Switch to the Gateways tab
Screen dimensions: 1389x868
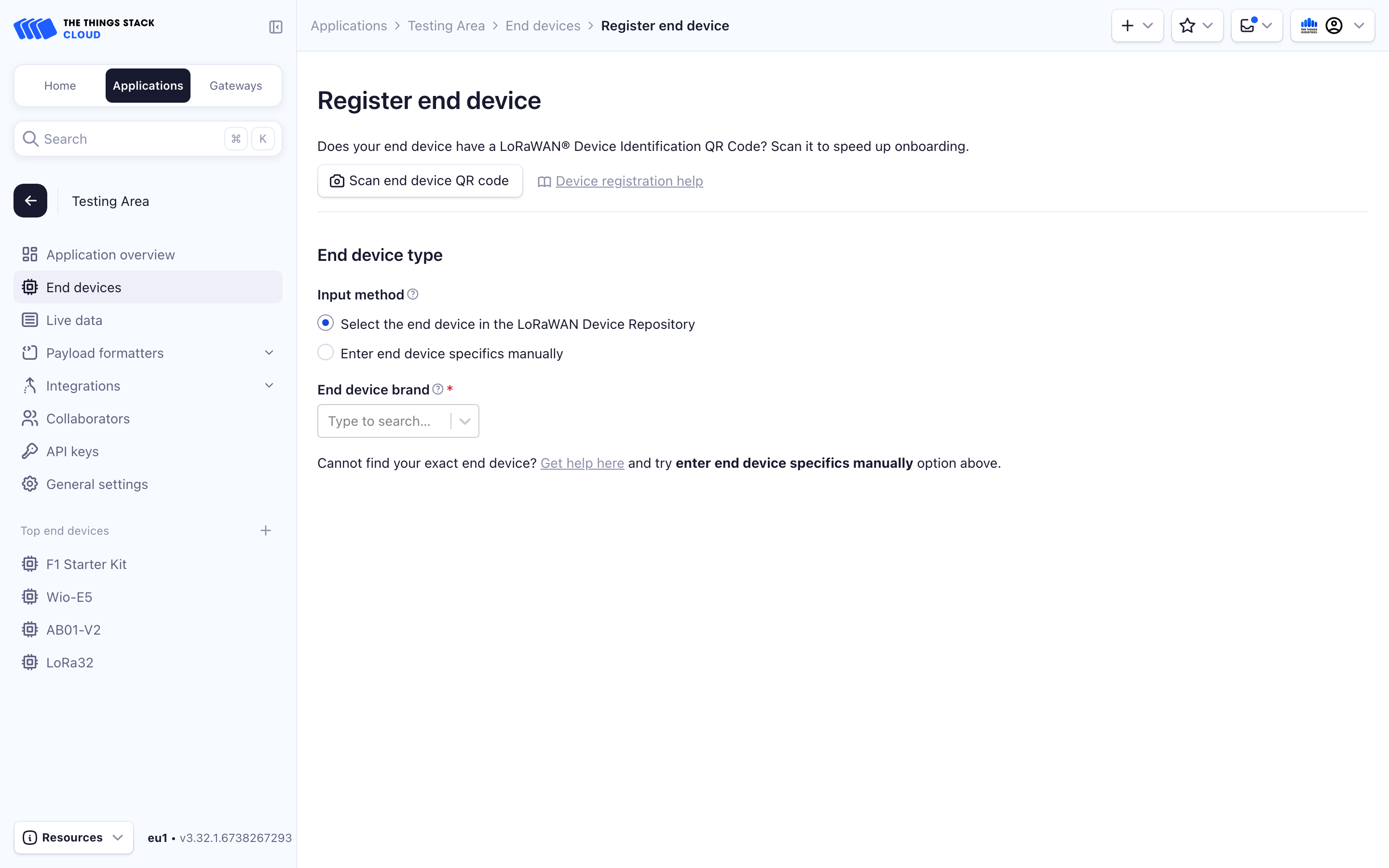click(235, 85)
